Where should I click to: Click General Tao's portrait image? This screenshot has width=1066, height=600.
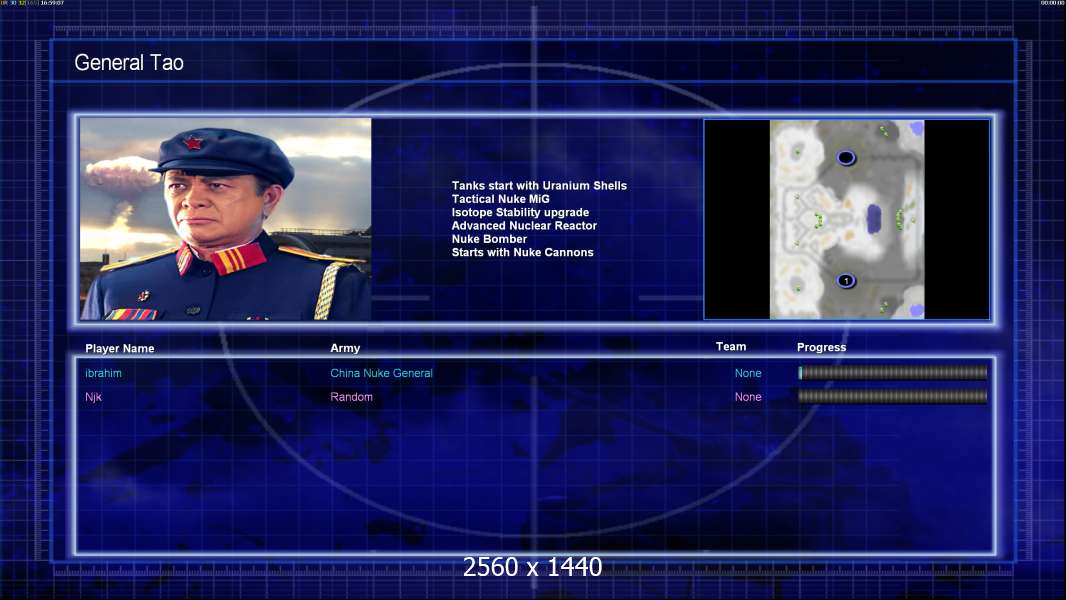226,219
